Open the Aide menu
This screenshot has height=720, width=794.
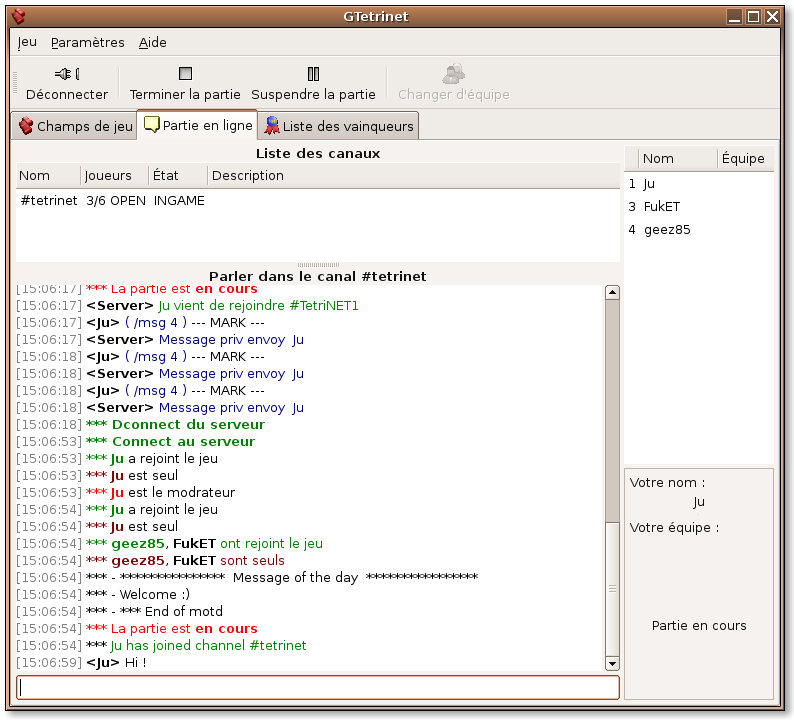152,43
